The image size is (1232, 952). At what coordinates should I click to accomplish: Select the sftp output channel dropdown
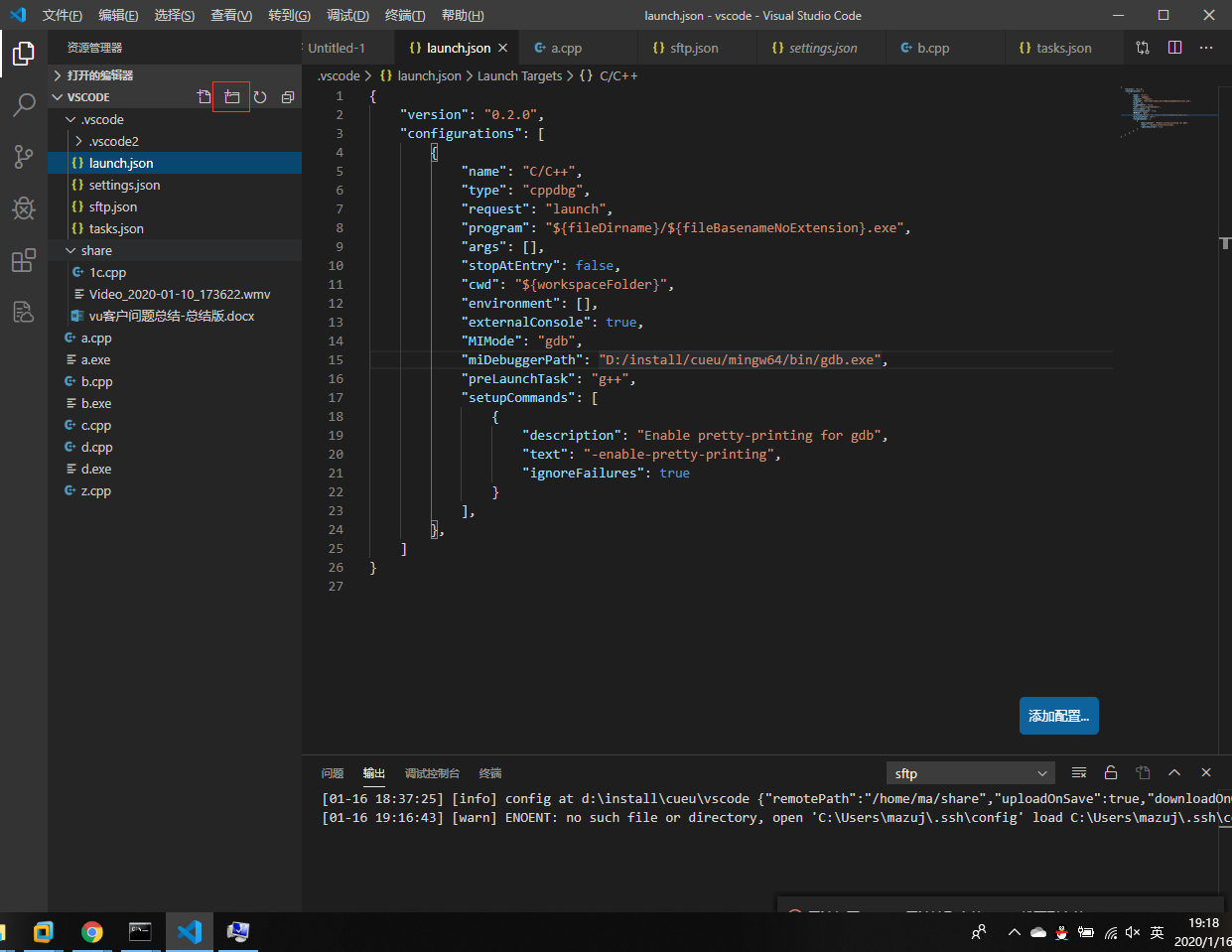pyautogui.click(x=970, y=773)
